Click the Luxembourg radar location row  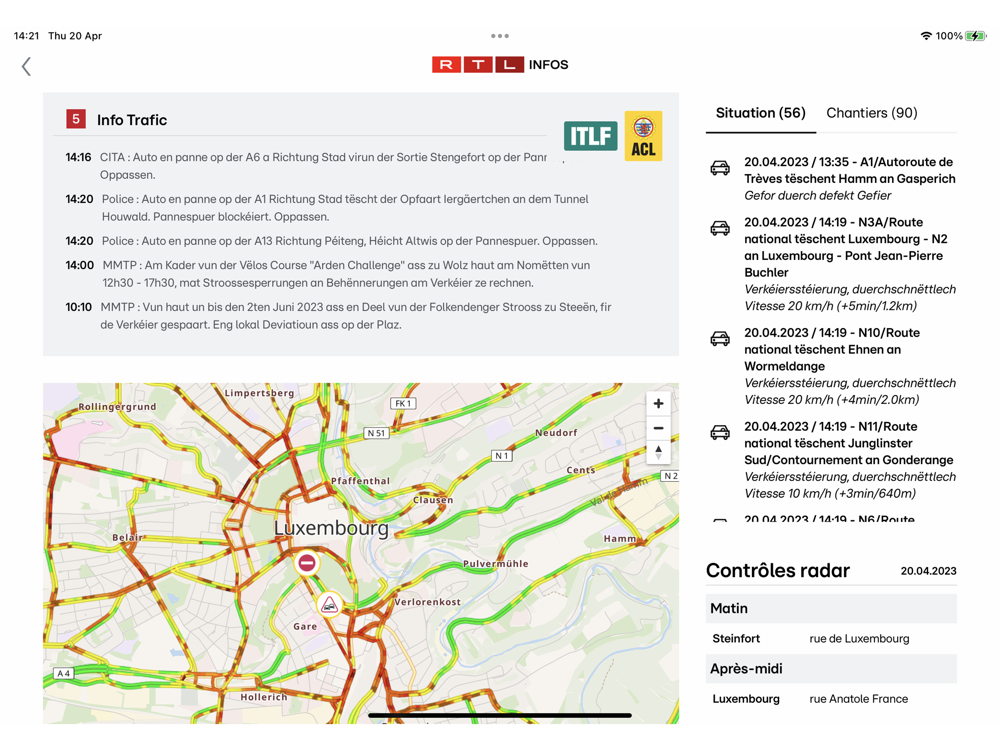tap(831, 699)
